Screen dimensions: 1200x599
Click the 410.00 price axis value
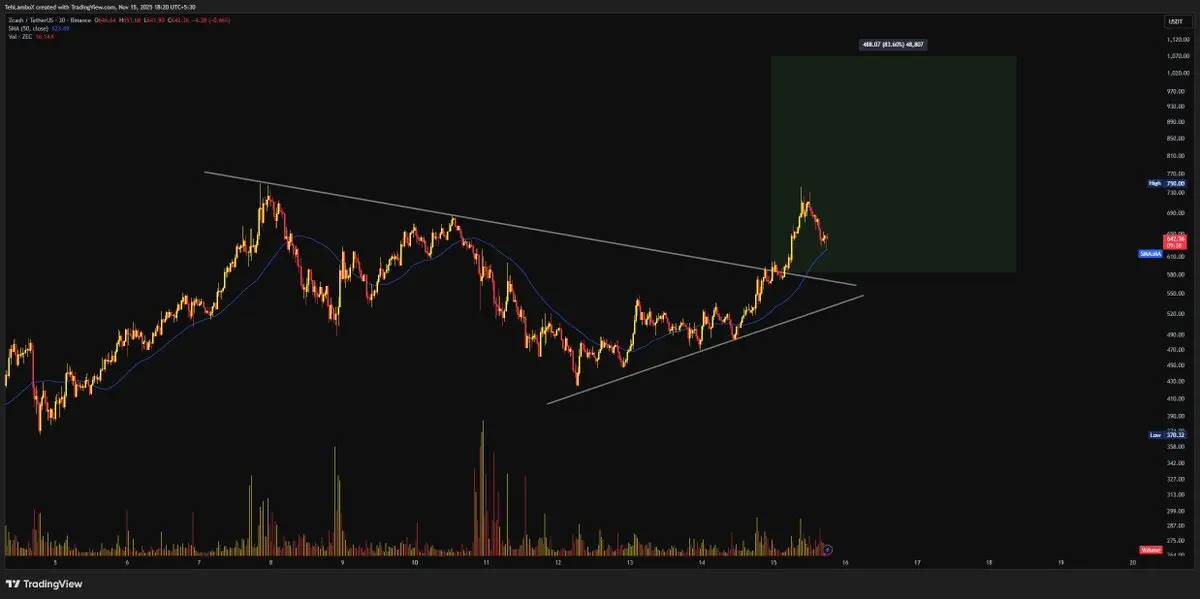[x=1175, y=397]
